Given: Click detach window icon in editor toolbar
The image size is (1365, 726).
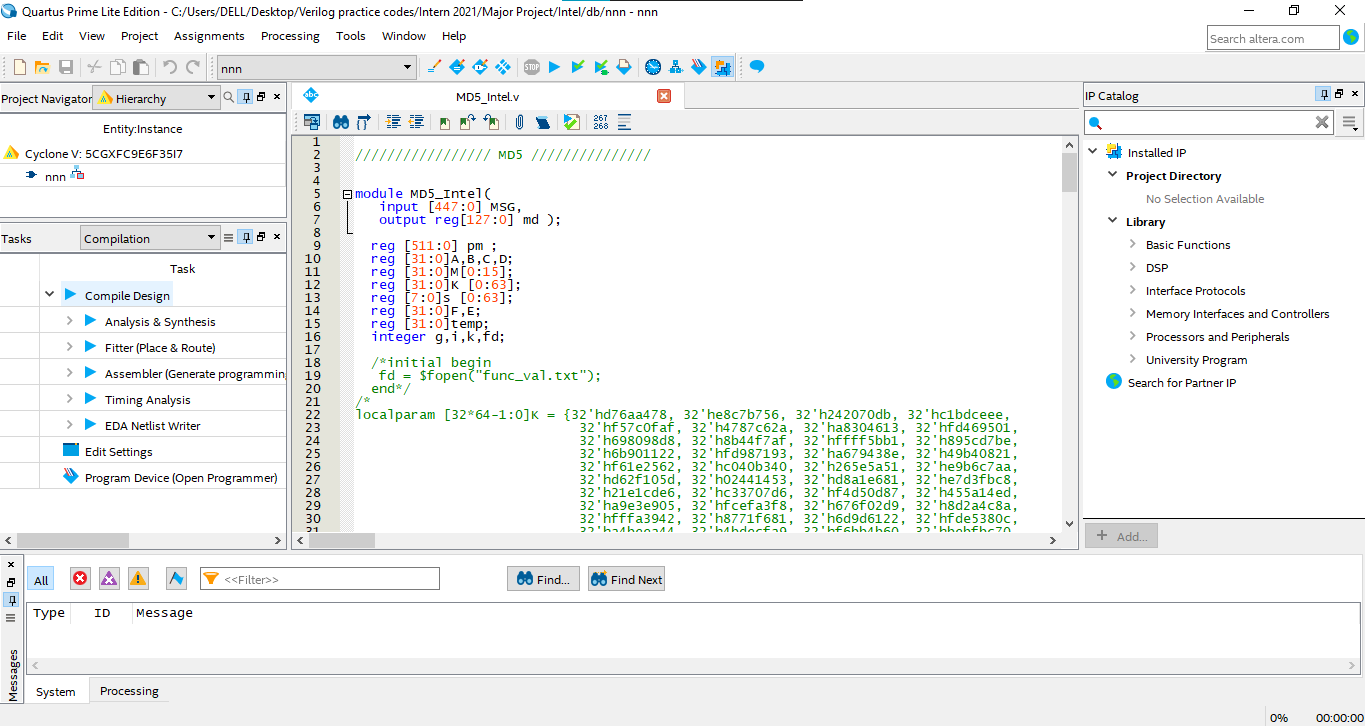Looking at the screenshot, I should tap(312, 122).
